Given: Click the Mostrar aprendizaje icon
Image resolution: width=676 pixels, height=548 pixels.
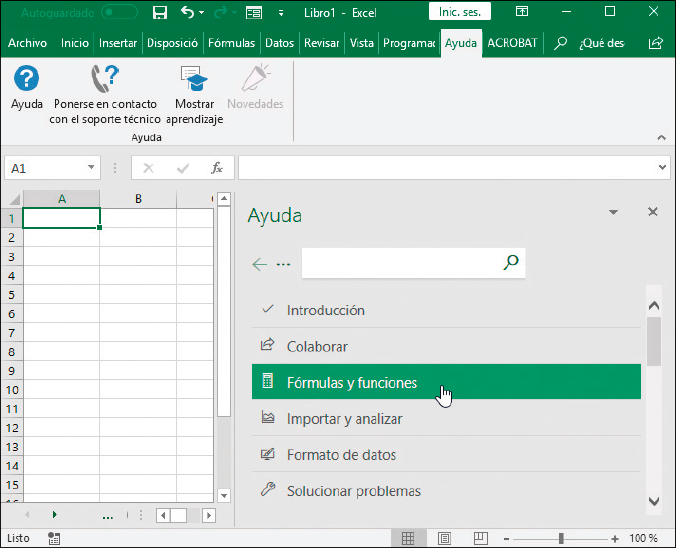Looking at the screenshot, I should click(x=194, y=80).
